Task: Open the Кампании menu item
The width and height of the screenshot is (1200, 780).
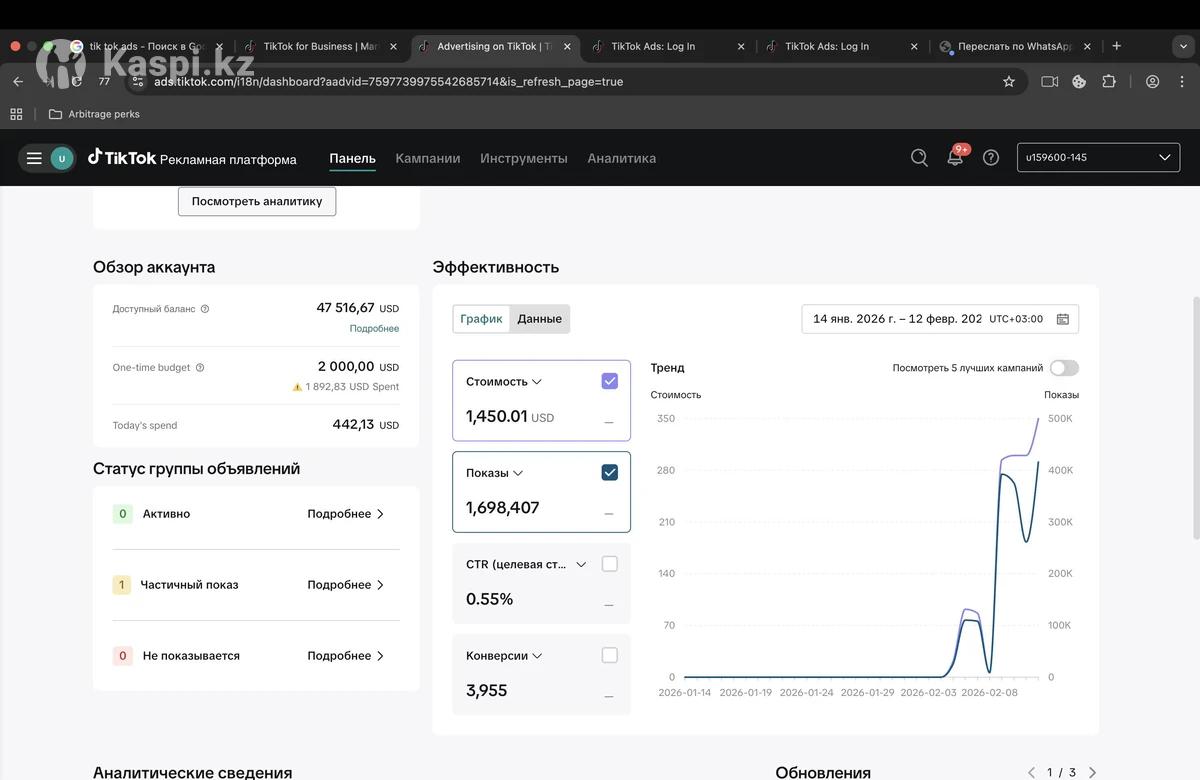Action: 428,158
